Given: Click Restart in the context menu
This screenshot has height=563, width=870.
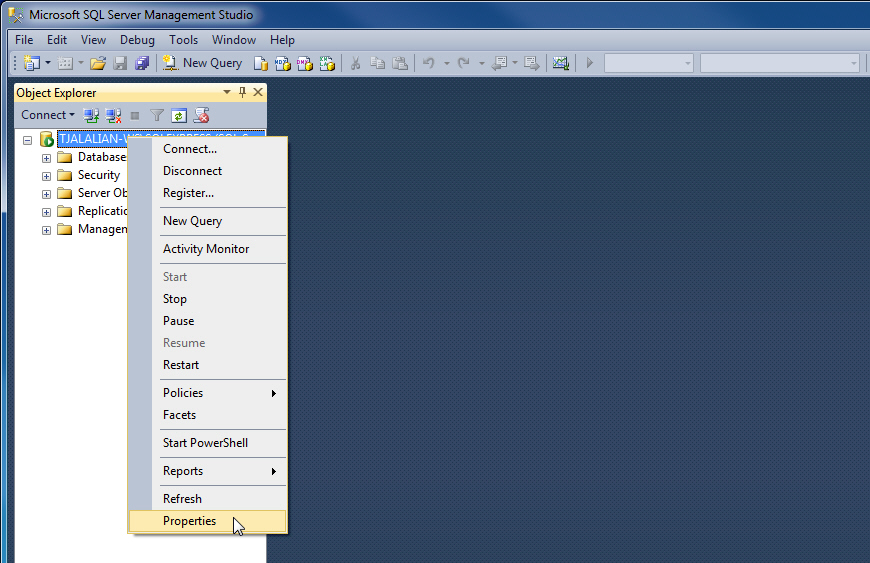Looking at the screenshot, I should tap(181, 365).
